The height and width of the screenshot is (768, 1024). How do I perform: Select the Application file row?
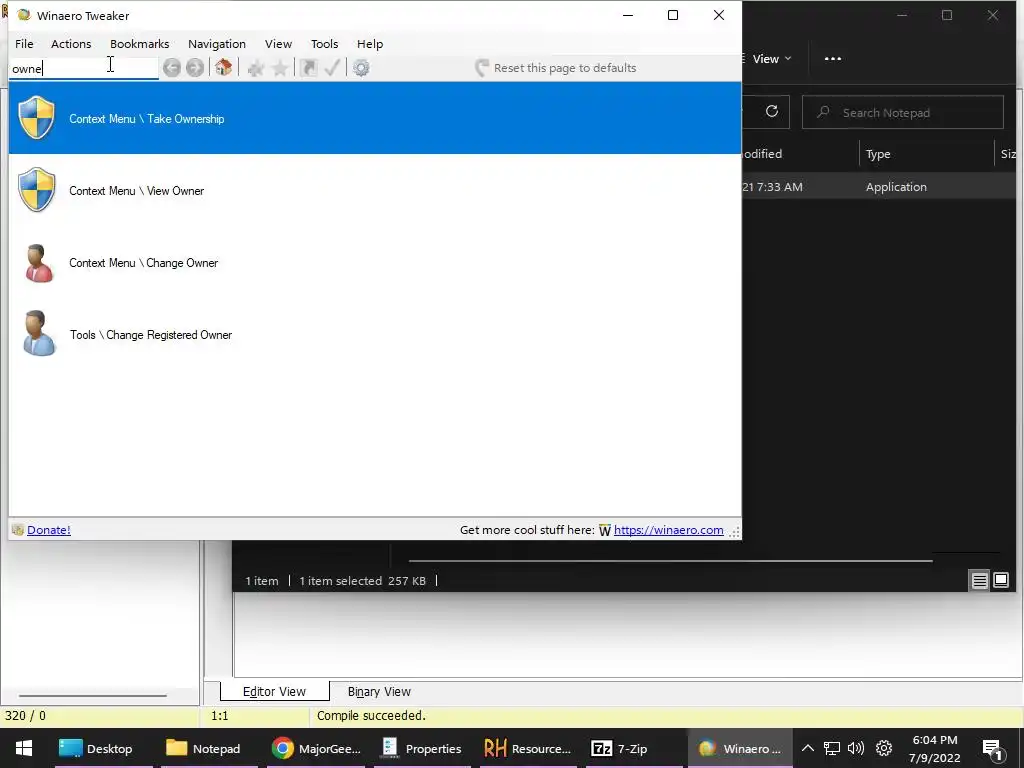pyautogui.click(x=878, y=187)
